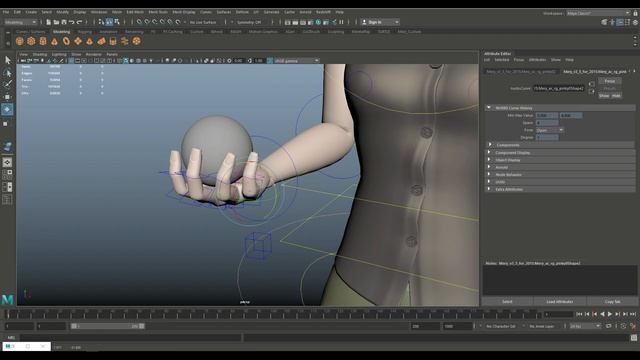Toggle the highlighted selection mode icon in status line
Image resolution: width=640 pixels, height=360 pixels.
point(109,22)
